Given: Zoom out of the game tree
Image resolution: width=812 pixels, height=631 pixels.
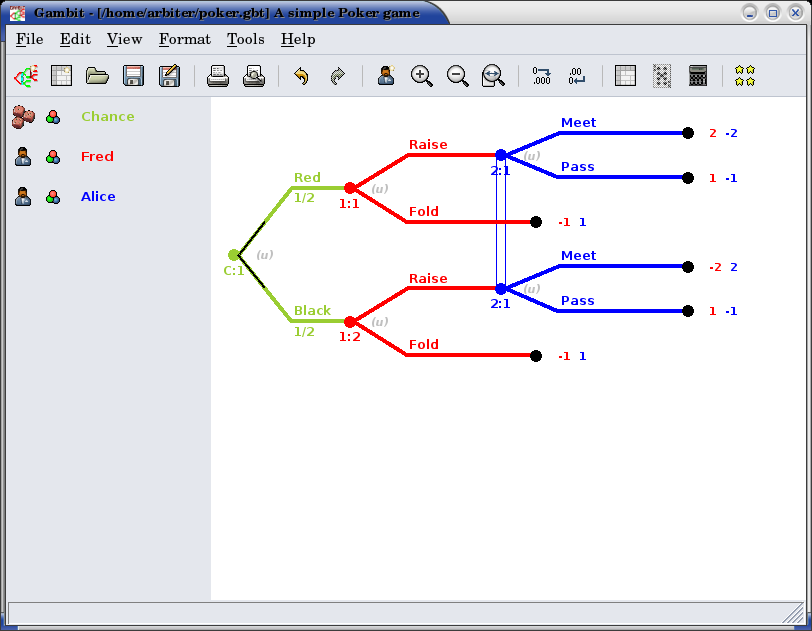Looking at the screenshot, I should [458, 76].
